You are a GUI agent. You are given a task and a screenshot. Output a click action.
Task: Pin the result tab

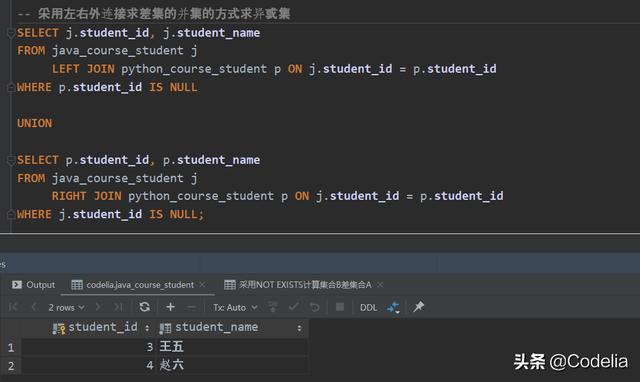pos(418,307)
